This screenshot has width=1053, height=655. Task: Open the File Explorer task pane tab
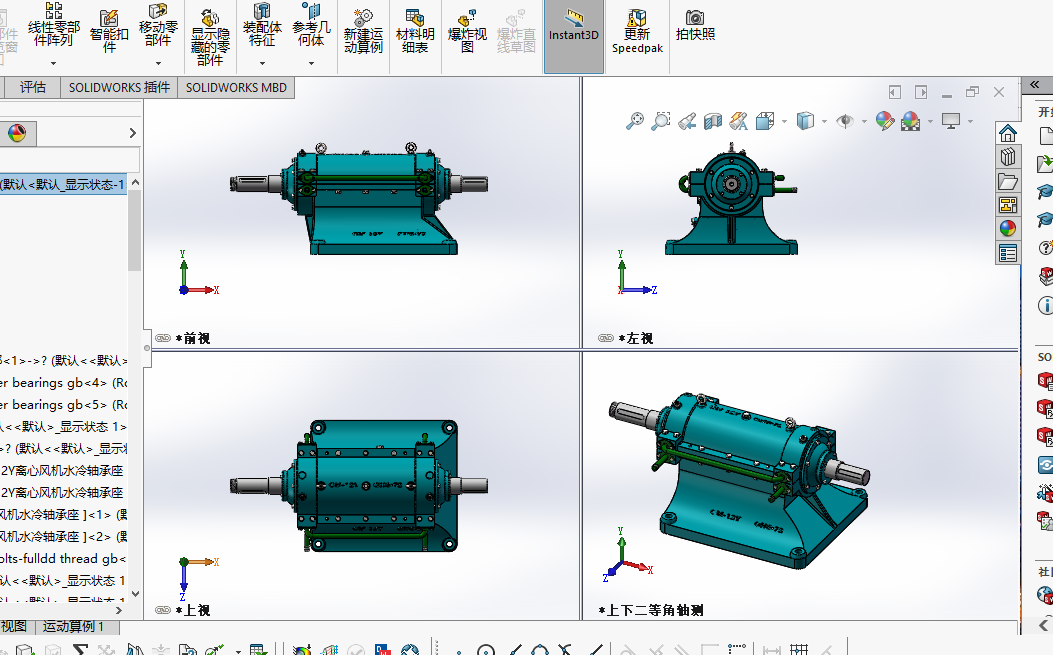(x=1007, y=181)
